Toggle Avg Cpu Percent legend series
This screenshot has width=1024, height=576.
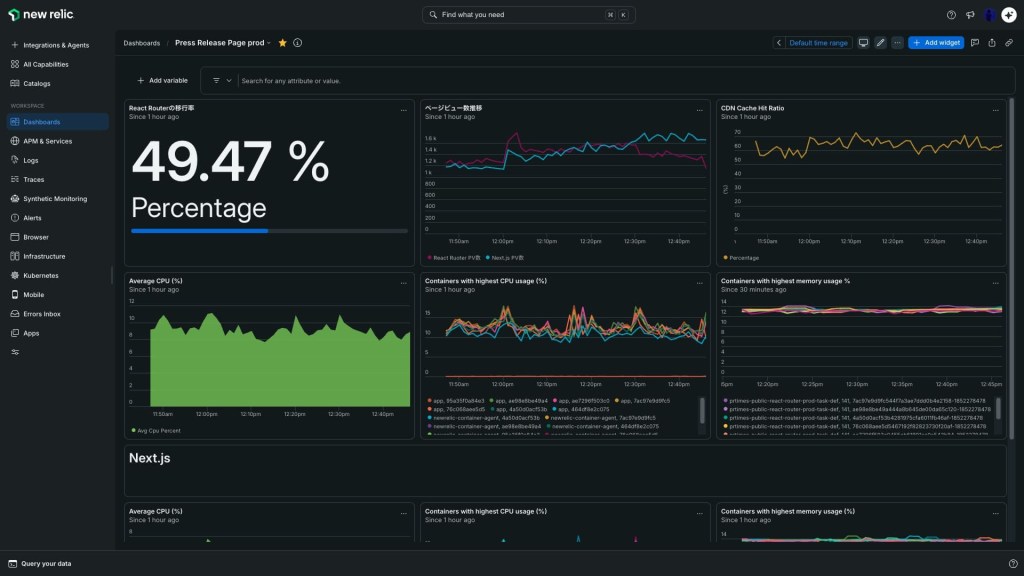click(156, 431)
